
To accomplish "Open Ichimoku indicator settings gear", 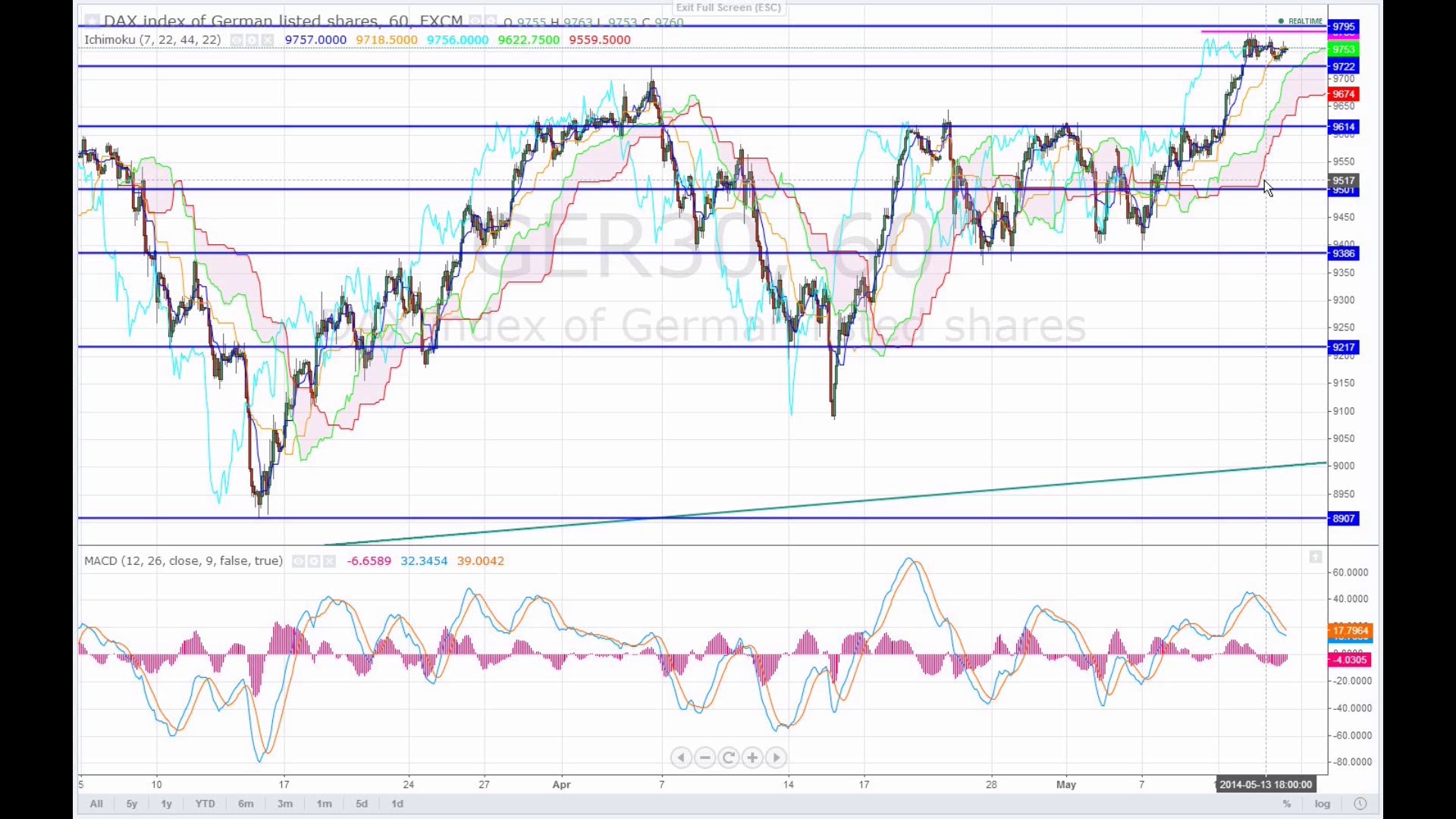I will tap(252, 40).
